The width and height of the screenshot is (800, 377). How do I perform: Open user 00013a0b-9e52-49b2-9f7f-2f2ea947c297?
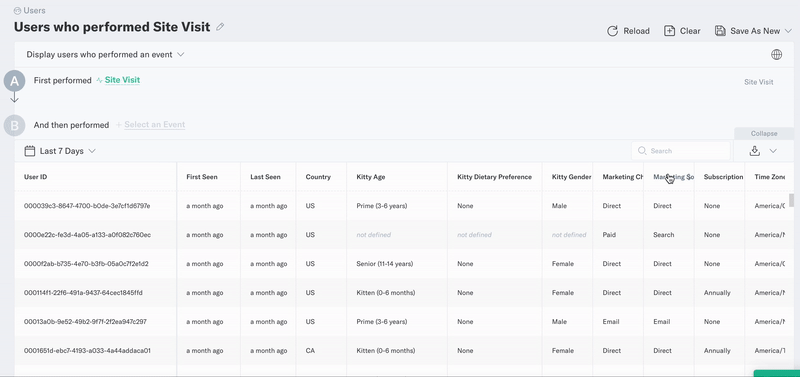[x=85, y=322]
